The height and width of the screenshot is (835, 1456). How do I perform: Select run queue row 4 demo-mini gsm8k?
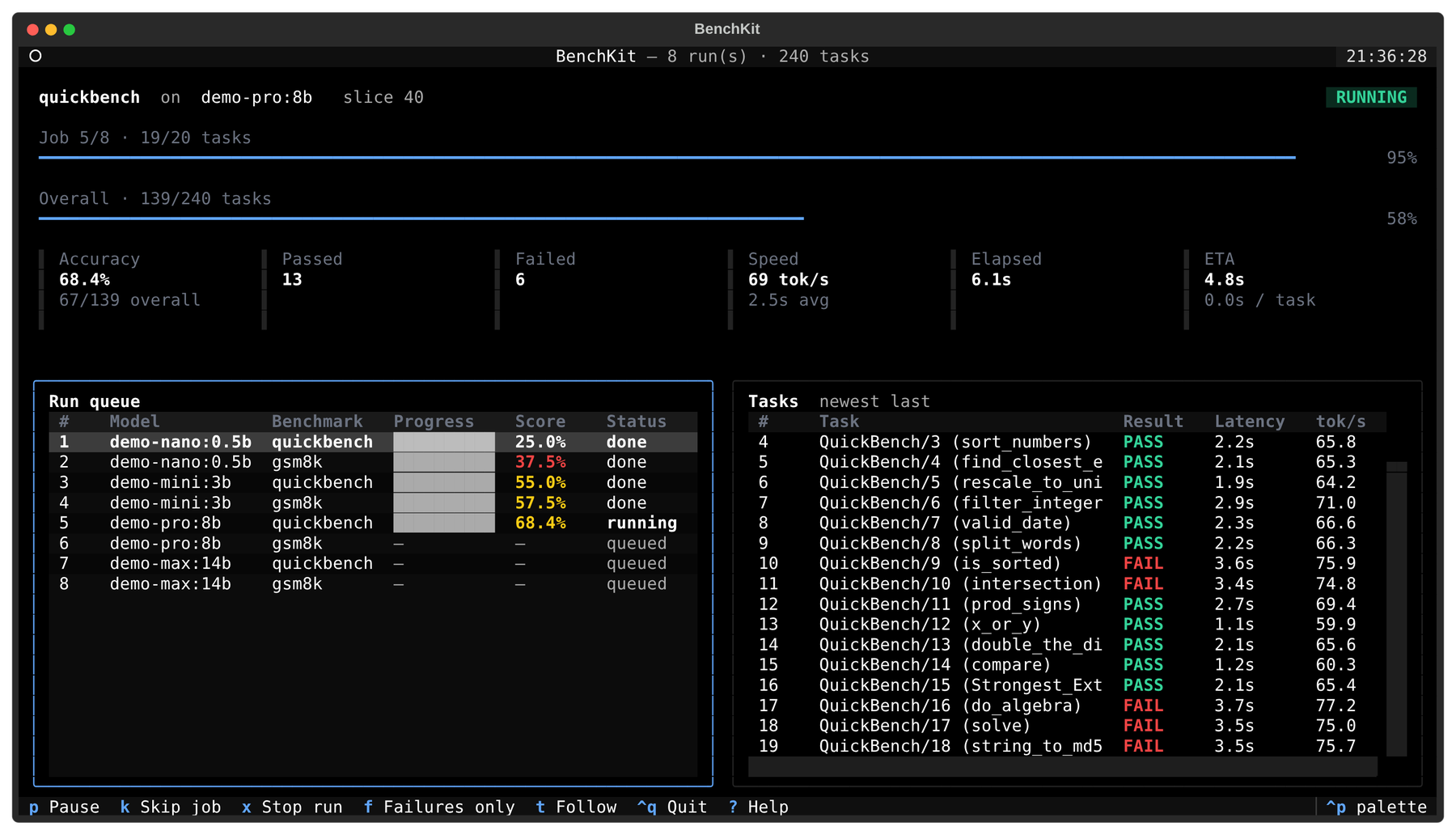[373, 502]
